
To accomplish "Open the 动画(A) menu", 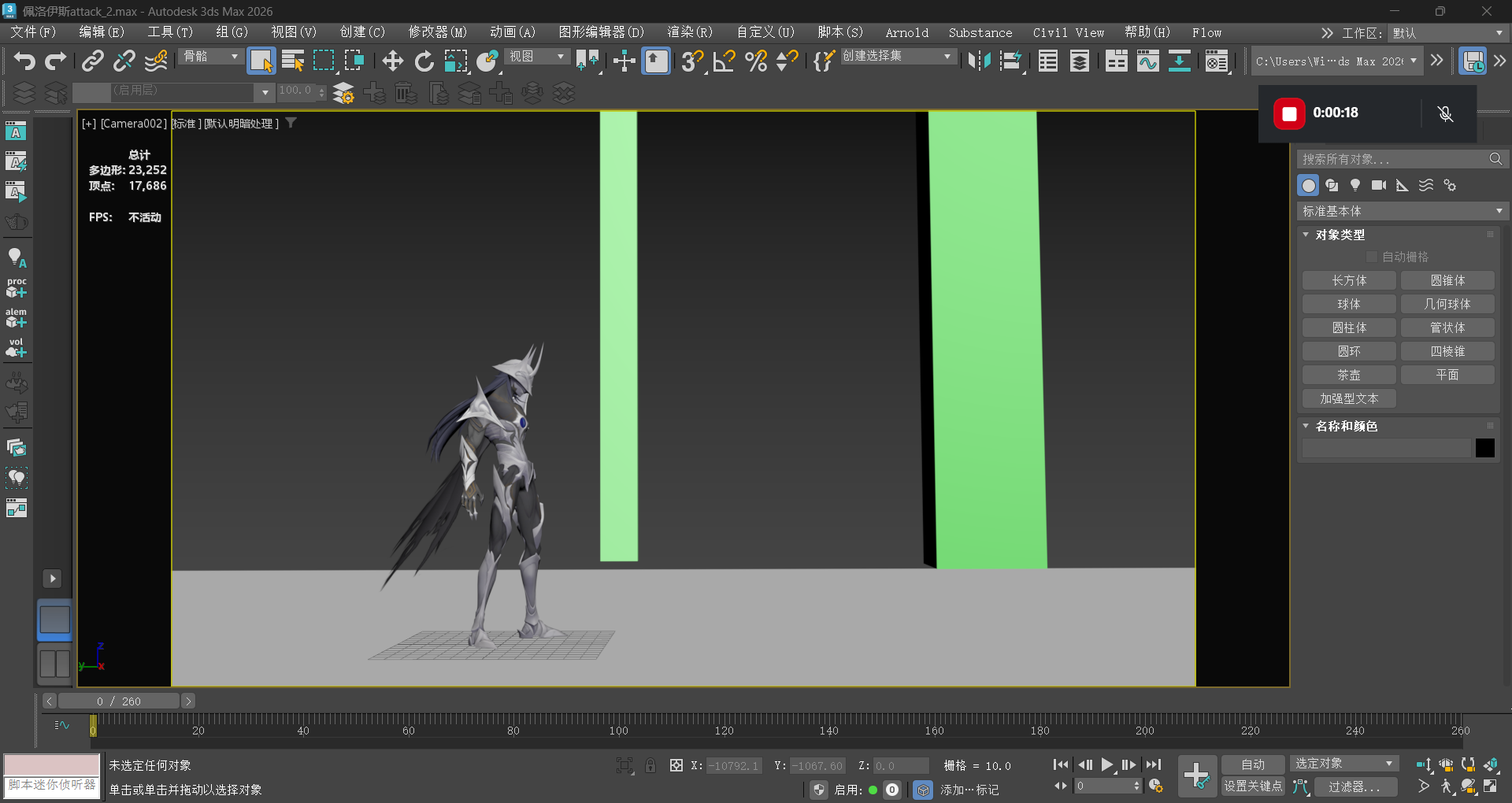I will pos(513,32).
